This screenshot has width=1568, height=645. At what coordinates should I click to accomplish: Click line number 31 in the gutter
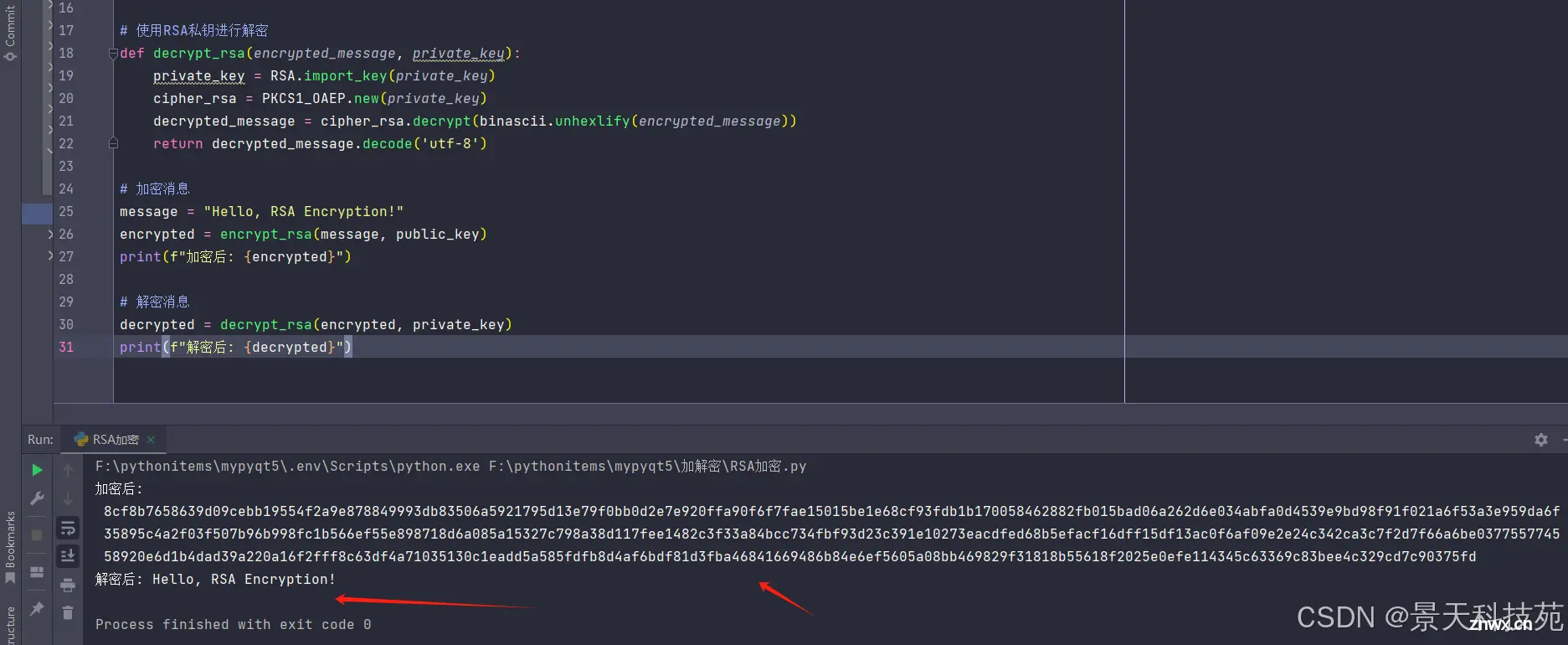66,348
